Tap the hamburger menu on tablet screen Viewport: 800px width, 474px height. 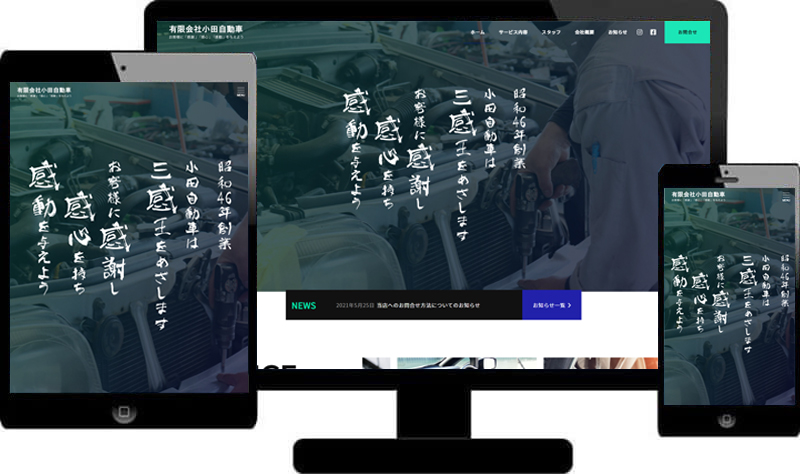click(x=241, y=90)
